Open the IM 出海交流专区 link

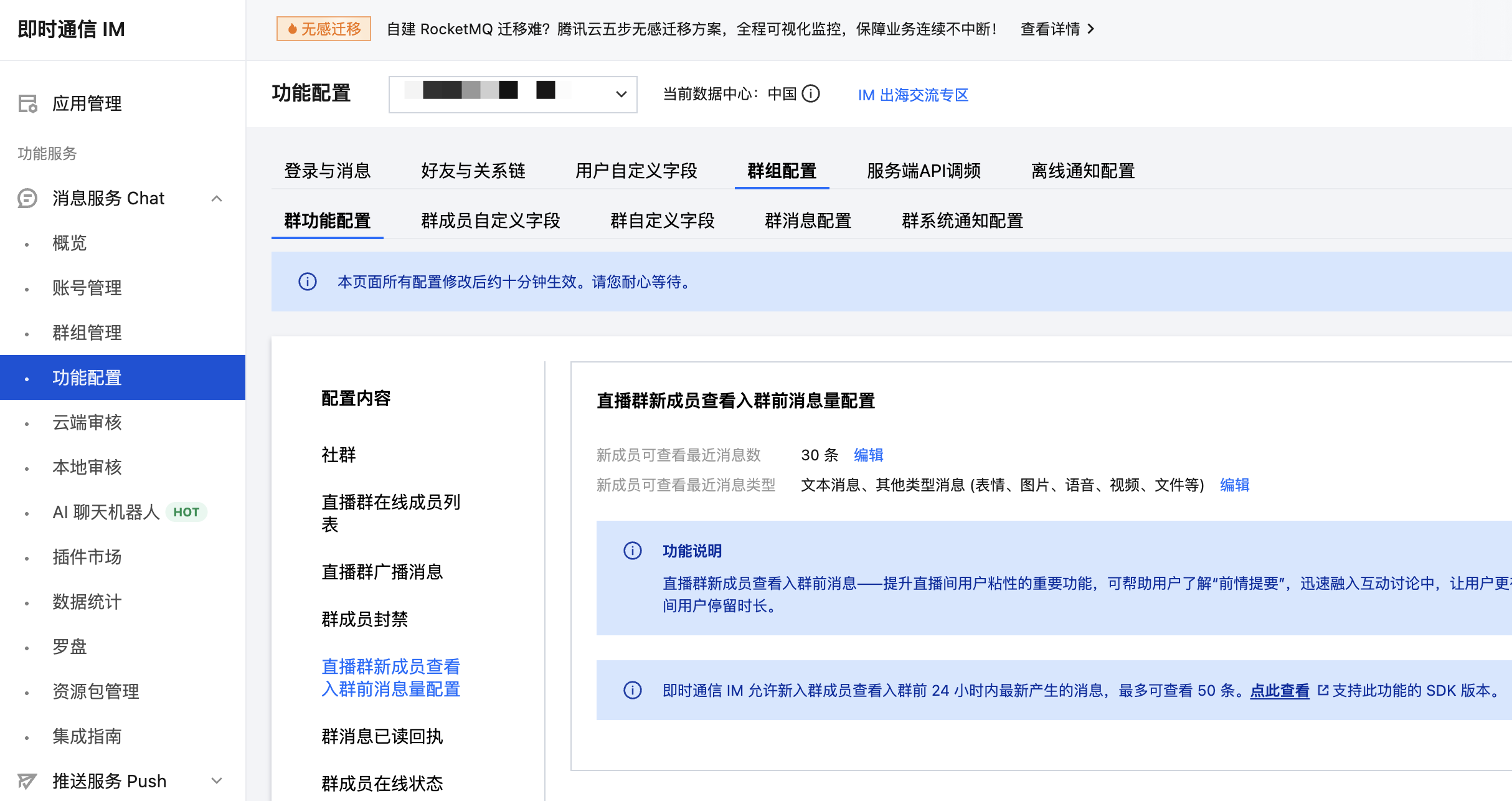pos(913,95)
